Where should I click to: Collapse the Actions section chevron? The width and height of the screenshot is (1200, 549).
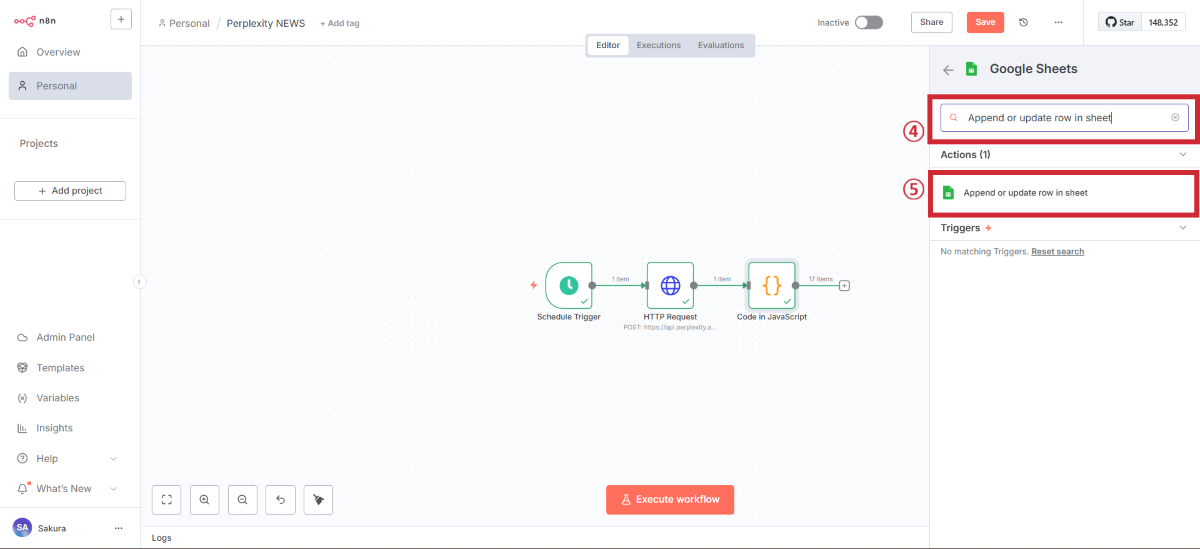pos(1183,155)
